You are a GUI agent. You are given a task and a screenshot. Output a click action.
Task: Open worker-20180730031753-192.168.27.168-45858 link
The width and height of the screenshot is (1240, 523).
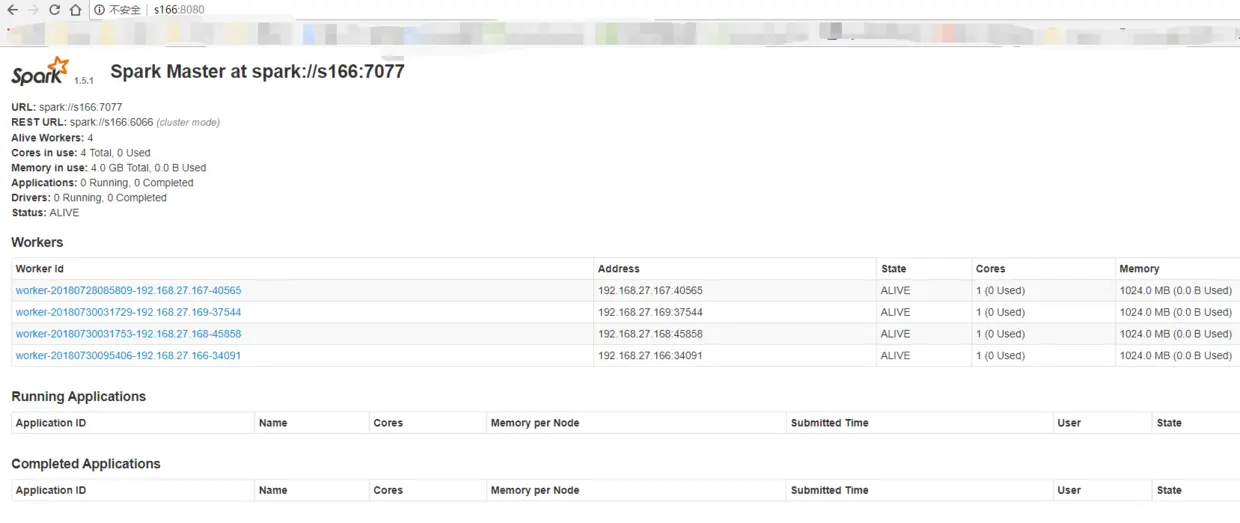pyautogui.click(x=128, y=334)
